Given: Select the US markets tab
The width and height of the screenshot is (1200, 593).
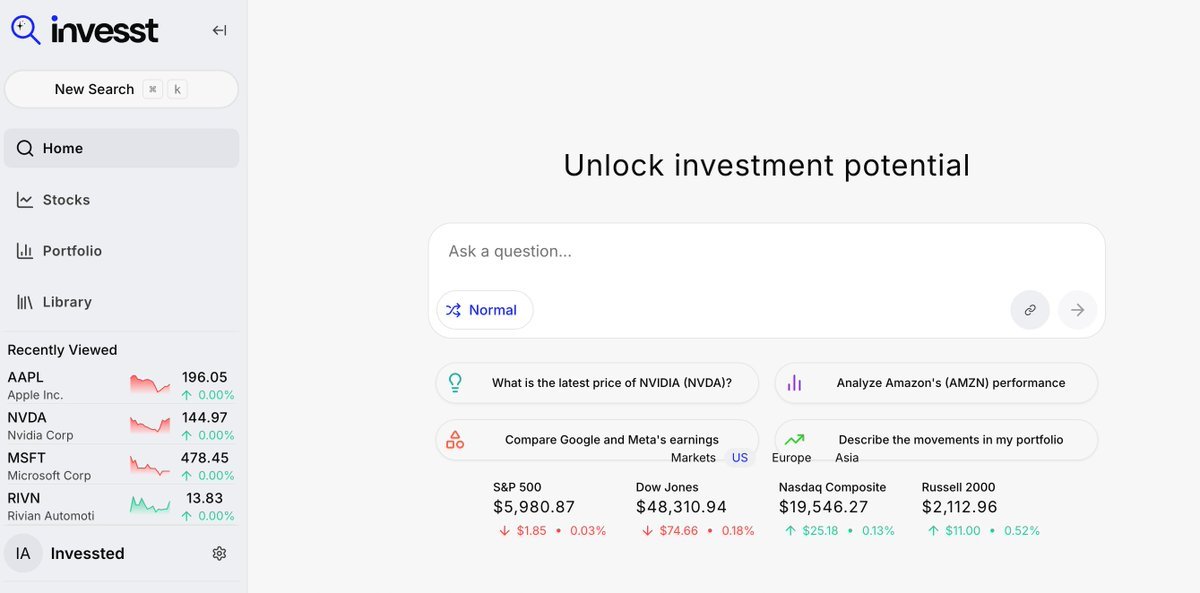Looking at the screenshot, I should click(x=739, y=458).
